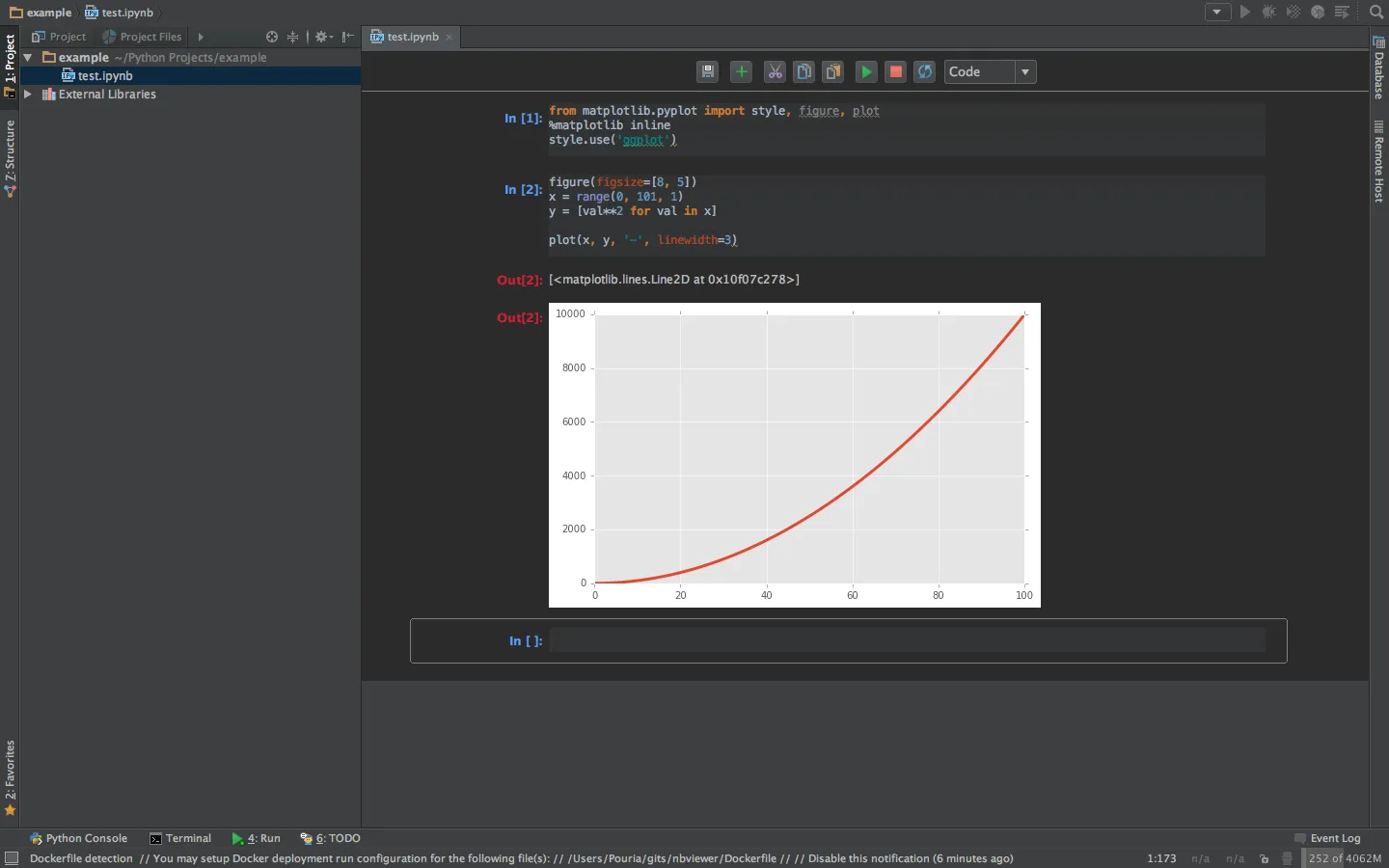
Task: Open the Python Console tool window
Action: click(x=79, y=838)
